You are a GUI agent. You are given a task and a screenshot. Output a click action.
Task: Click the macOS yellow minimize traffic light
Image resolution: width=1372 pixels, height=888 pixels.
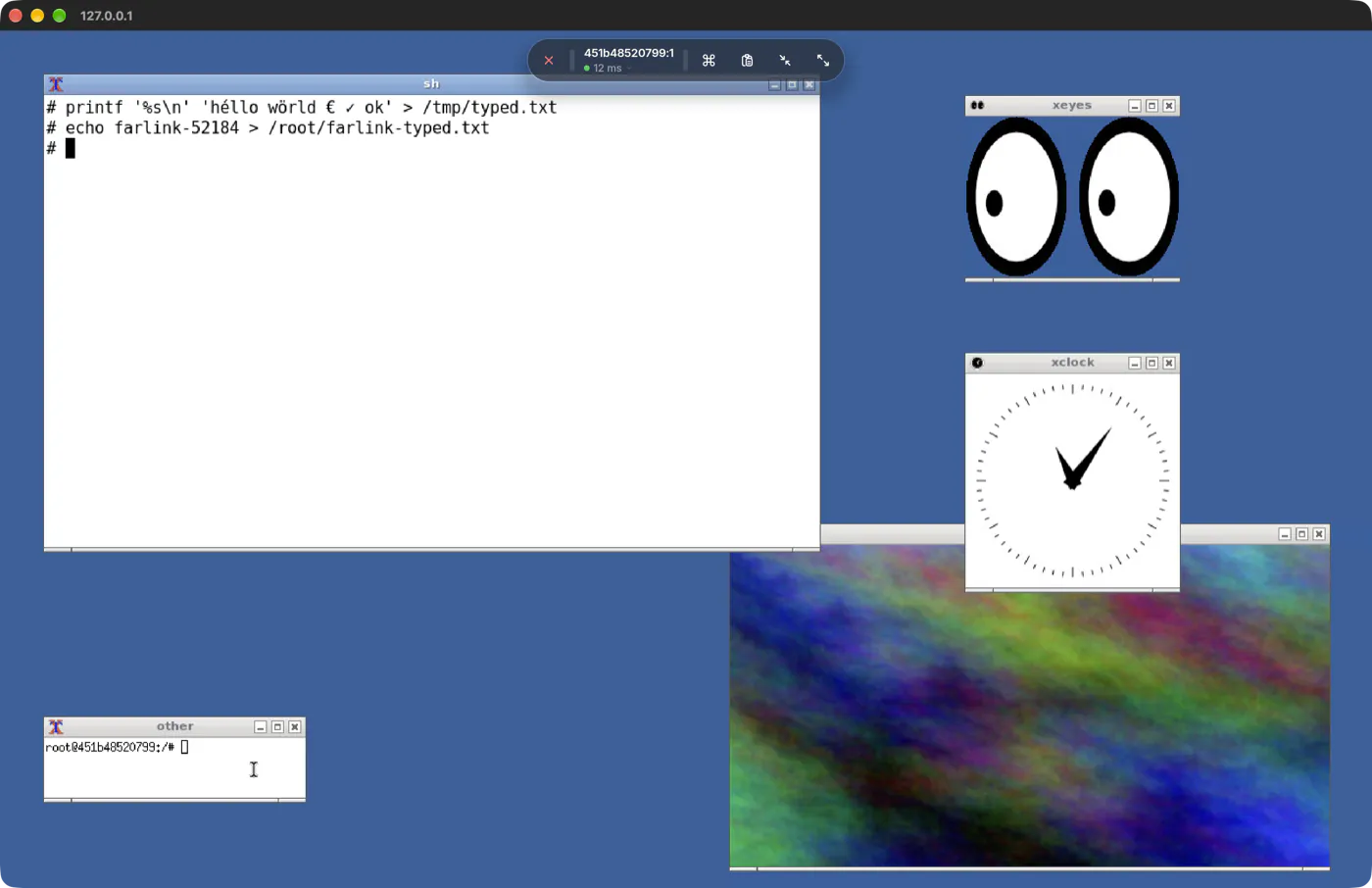click(x=37, y=16)
